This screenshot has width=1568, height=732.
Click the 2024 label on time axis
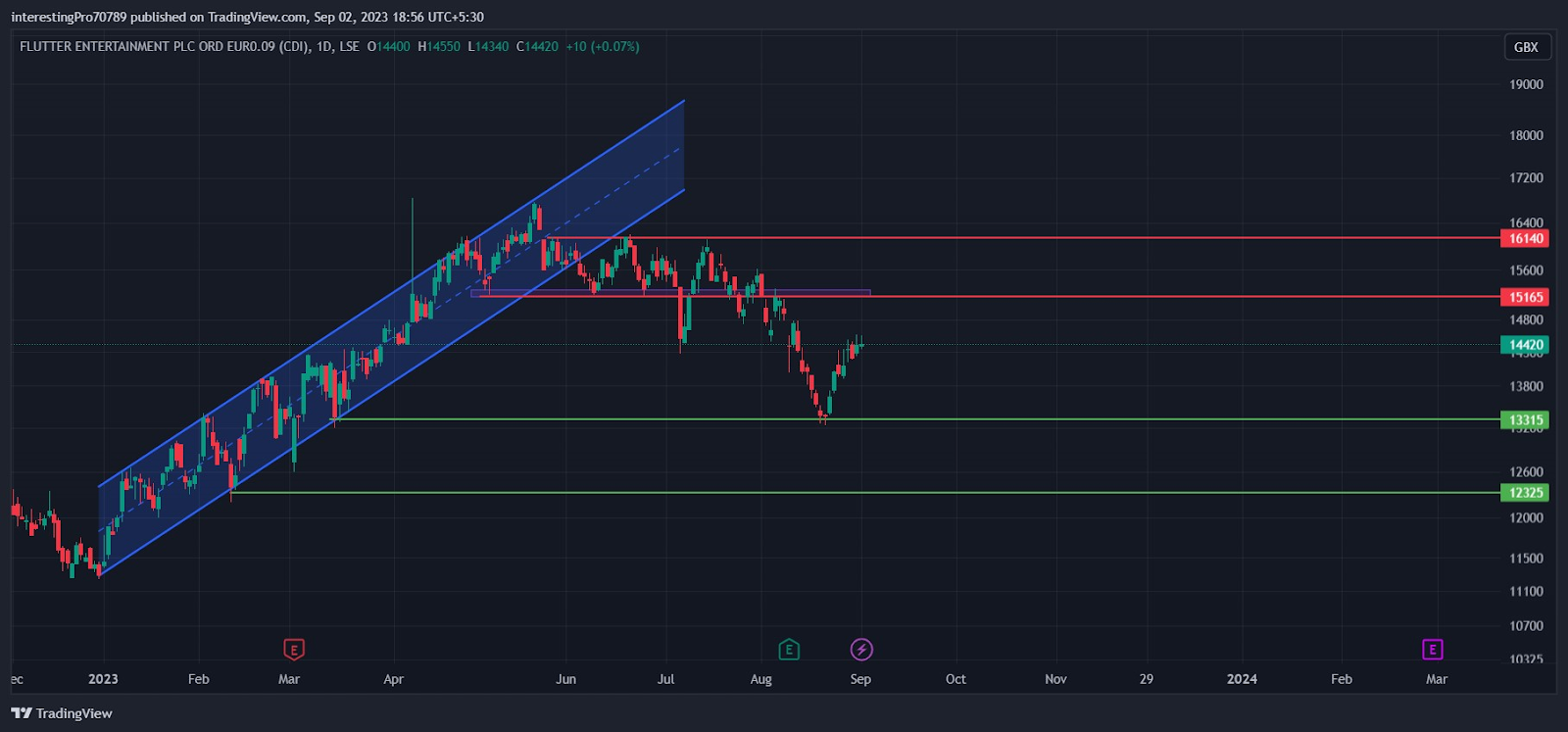pos(1242,679)
